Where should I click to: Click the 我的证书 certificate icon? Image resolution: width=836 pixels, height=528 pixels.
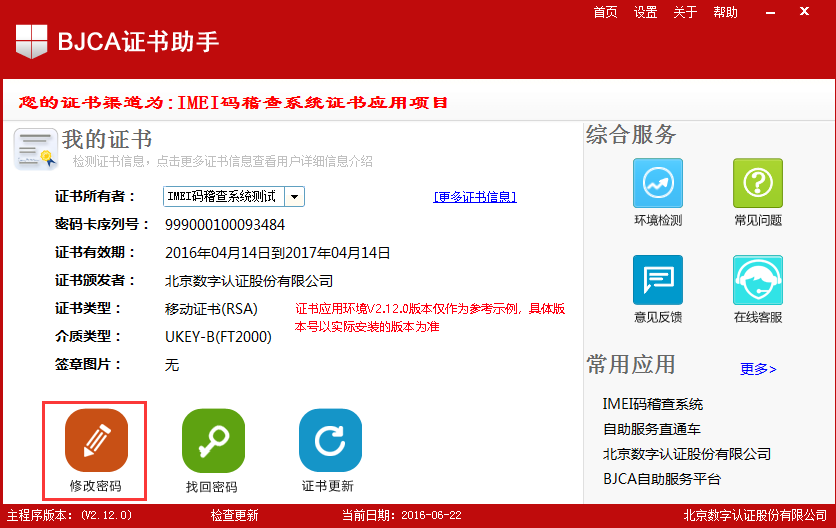click(x=35, y=148)
